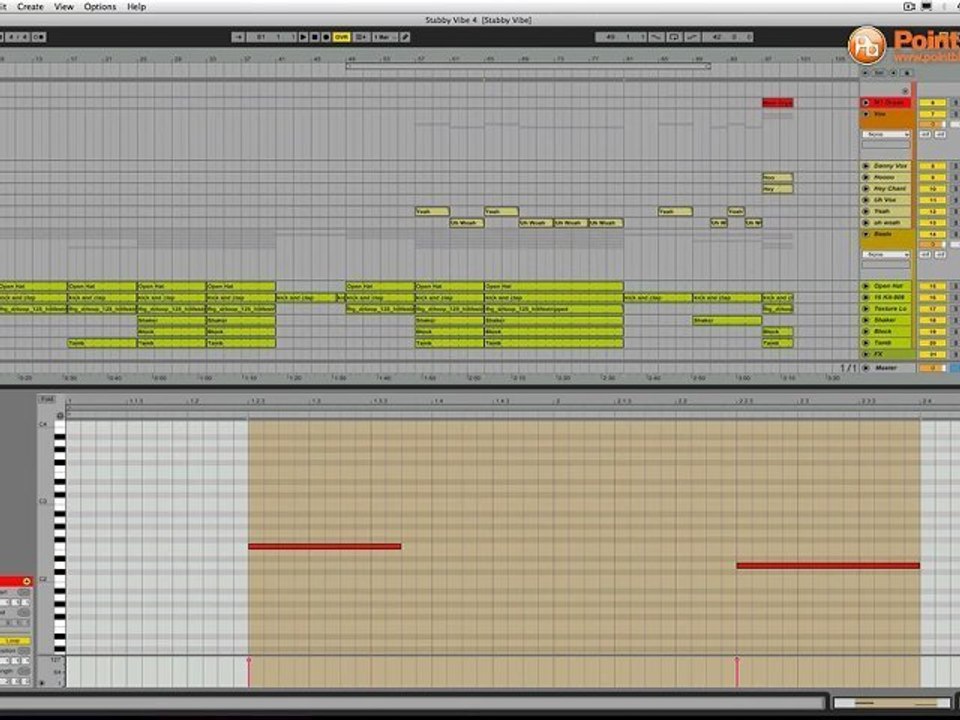Click the camera icon in macOS menu bar
Image resolution: width=960 pixels, height=720 pixels.
point(909,7)
